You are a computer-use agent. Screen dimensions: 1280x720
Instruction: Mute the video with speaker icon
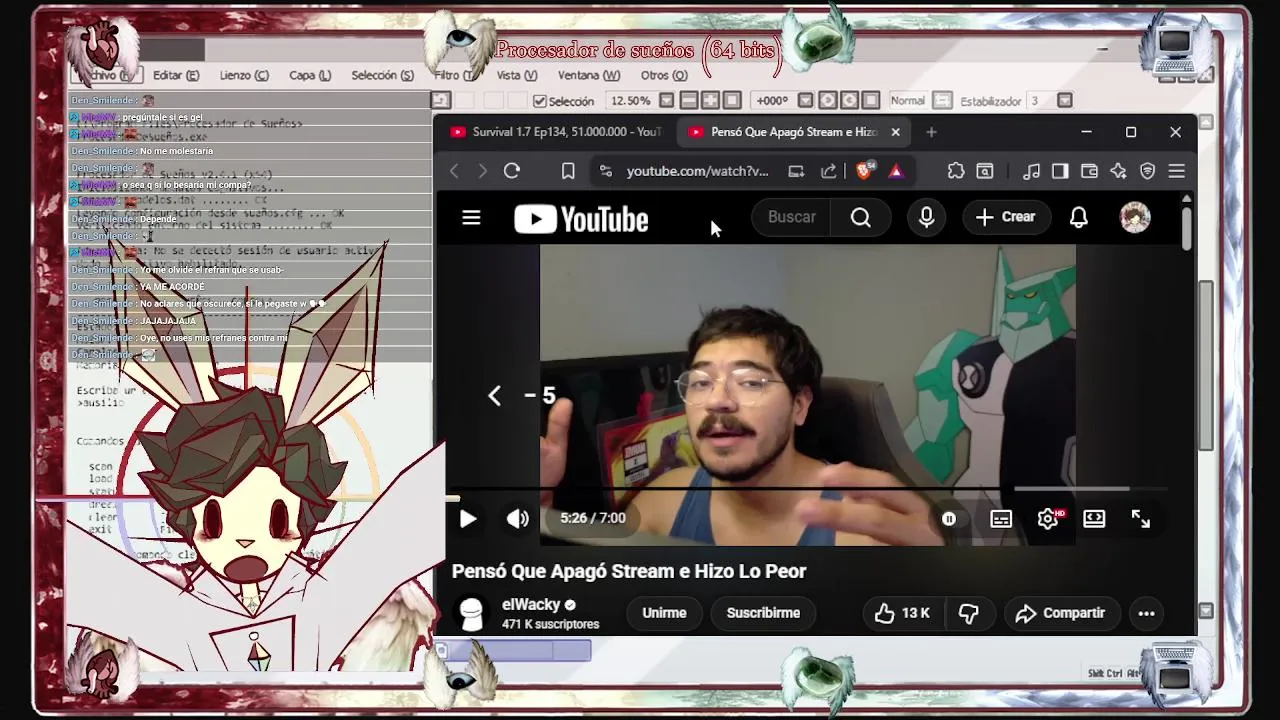coord(517,518)
